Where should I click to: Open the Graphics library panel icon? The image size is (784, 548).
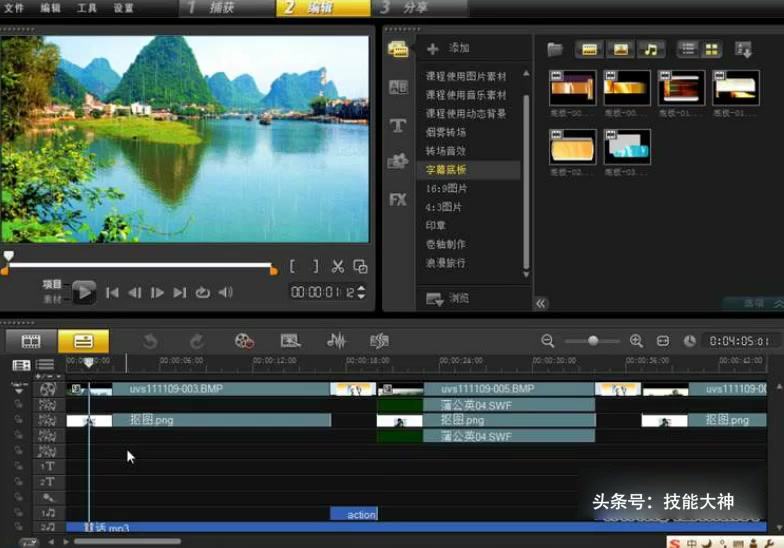tap(398, 161)
